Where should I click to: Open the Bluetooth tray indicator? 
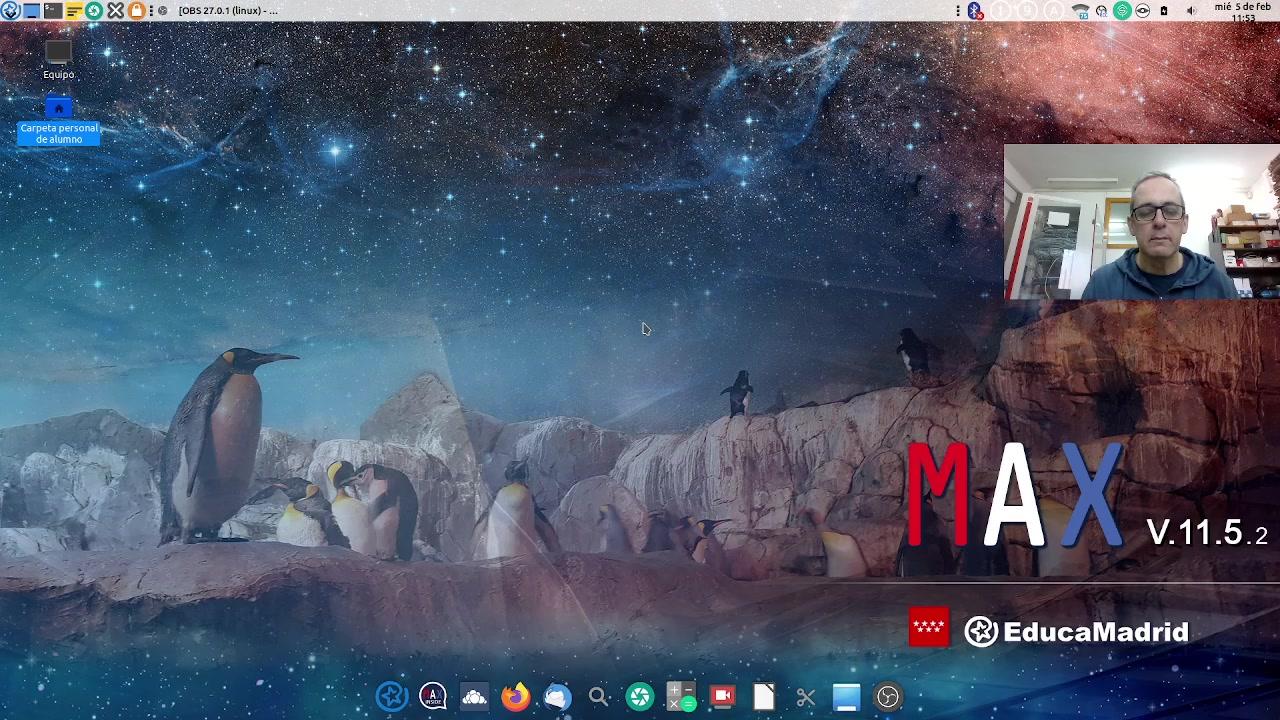pos(975,10)
